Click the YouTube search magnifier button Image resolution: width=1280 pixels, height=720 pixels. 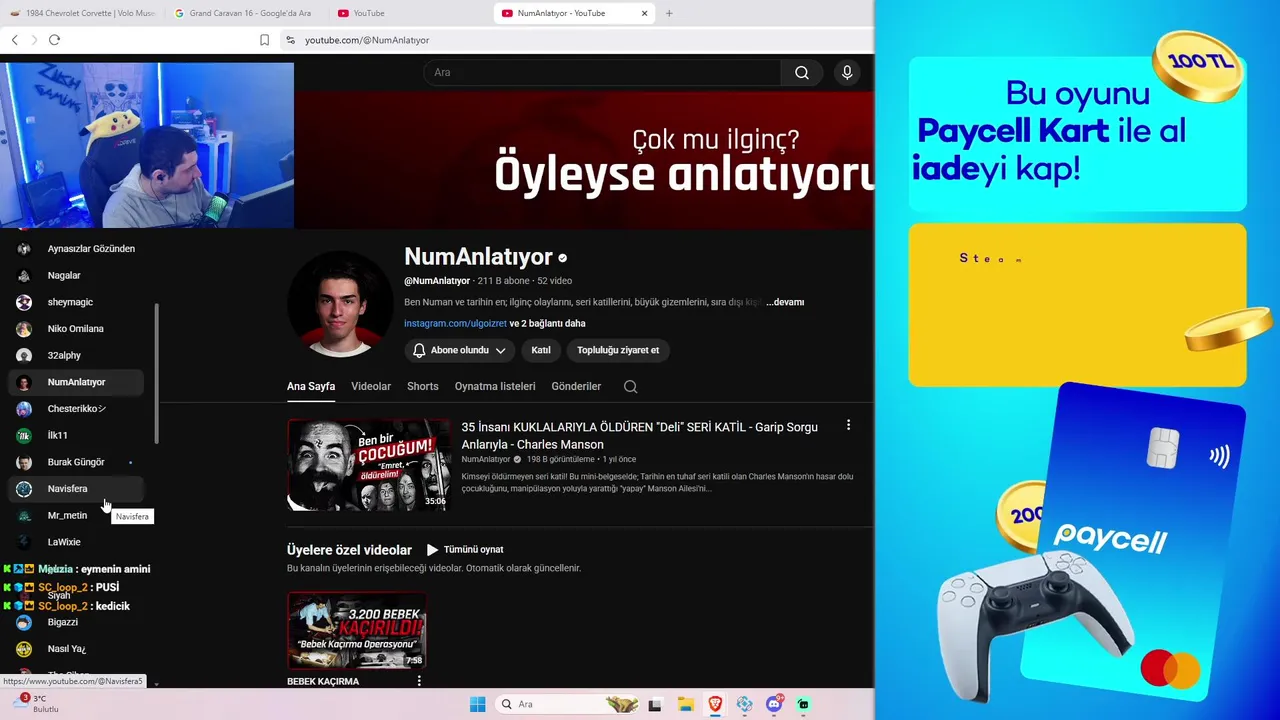(x=802, y=72)
